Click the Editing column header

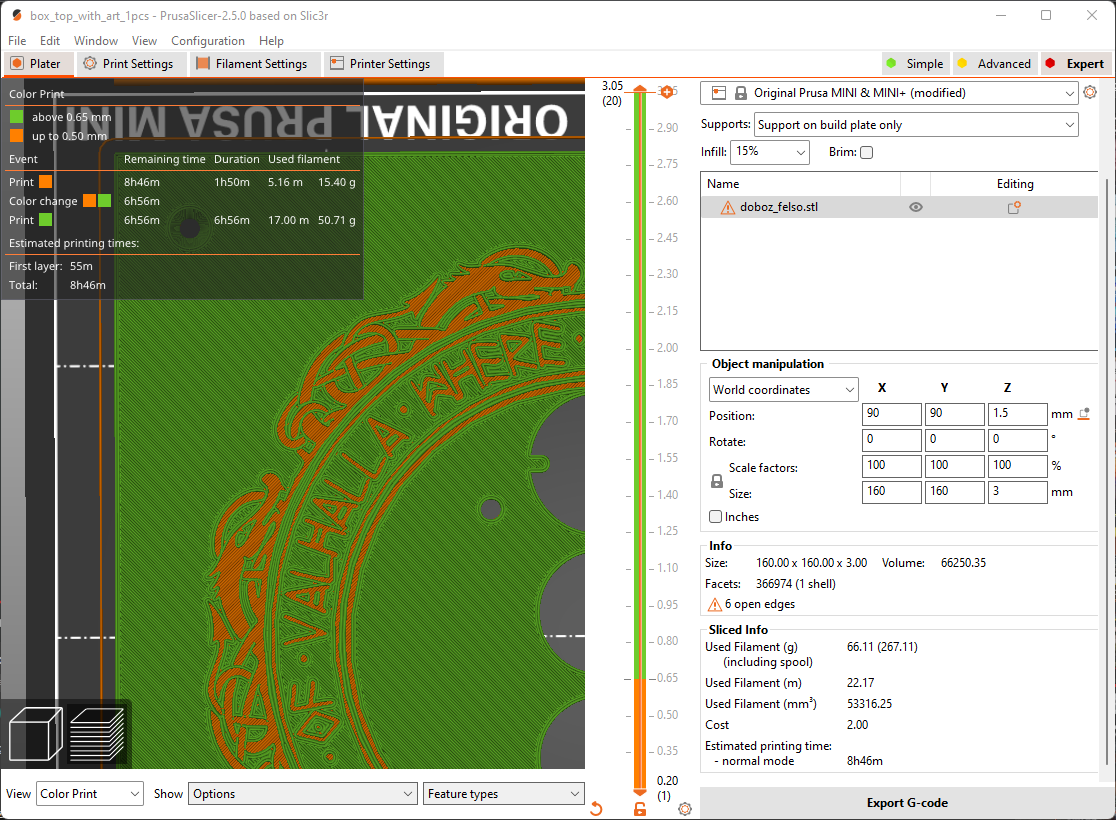coord(1014,184)
